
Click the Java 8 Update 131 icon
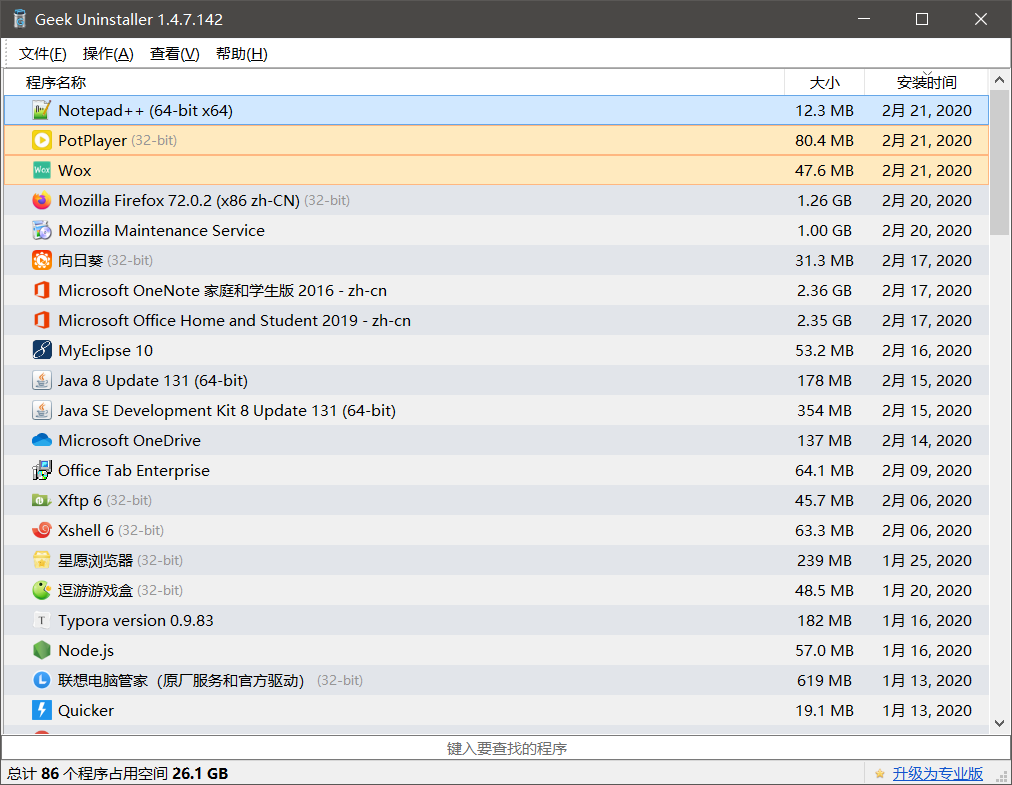click(x=42, y=380)
